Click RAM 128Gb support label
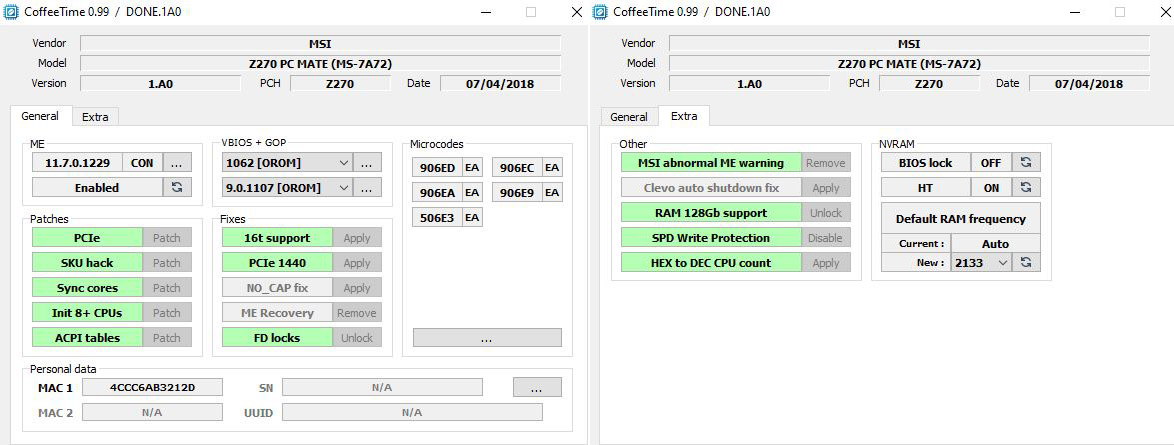1174x445 pixels. coord(711,213)
